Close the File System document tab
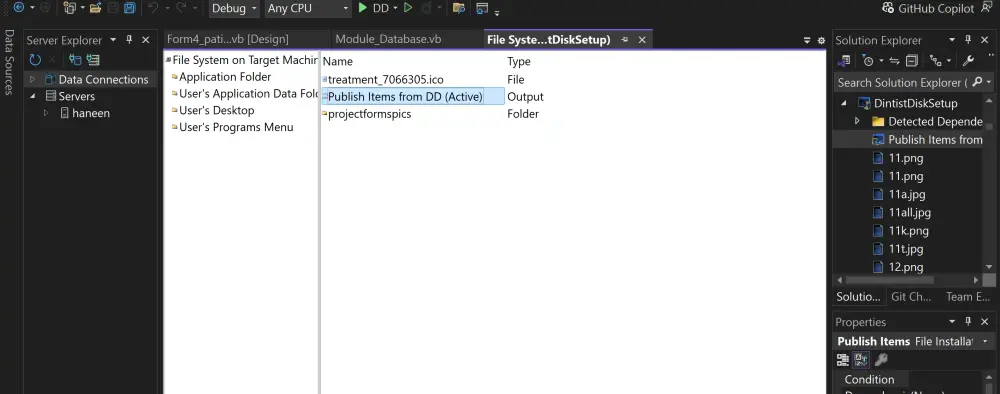This screenshot has width=1000, height=394. (x=642, y=40)
